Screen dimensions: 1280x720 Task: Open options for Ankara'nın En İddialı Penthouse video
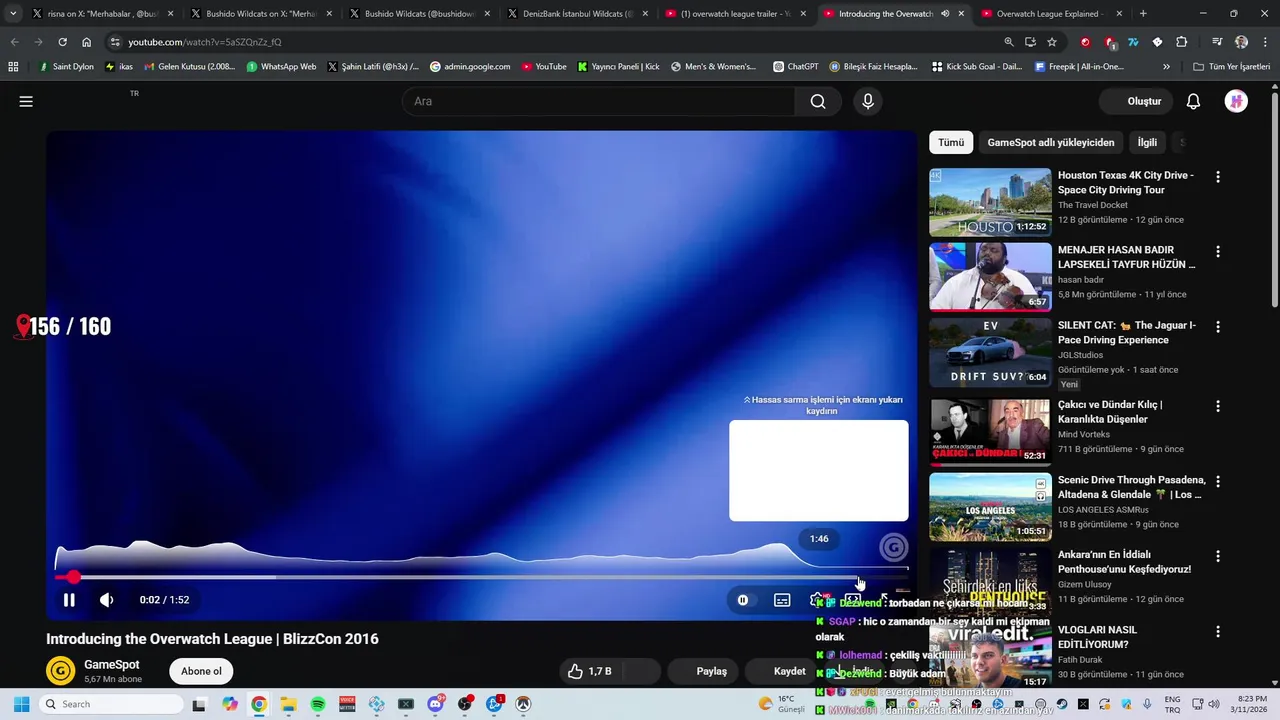(x=1217, y=557)
